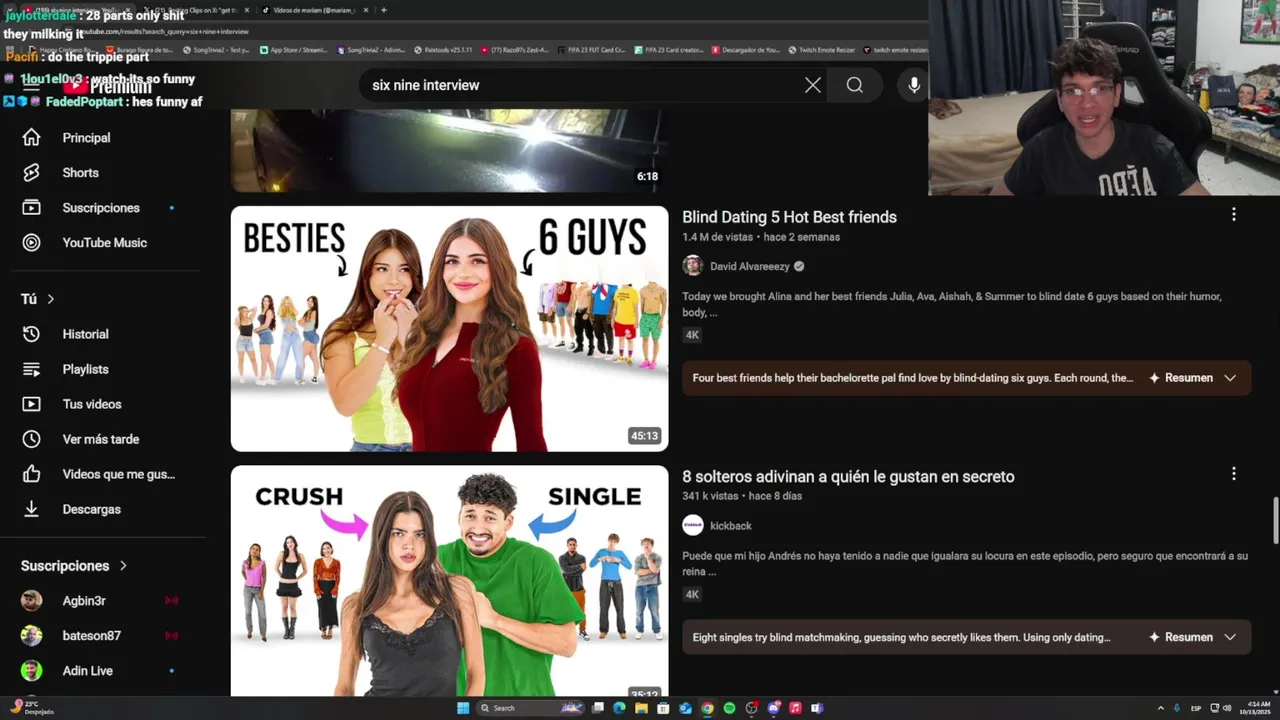1280x720 pixels.
Task: Click David Alvareeezy channel avatar
Action: coord(693,266)
